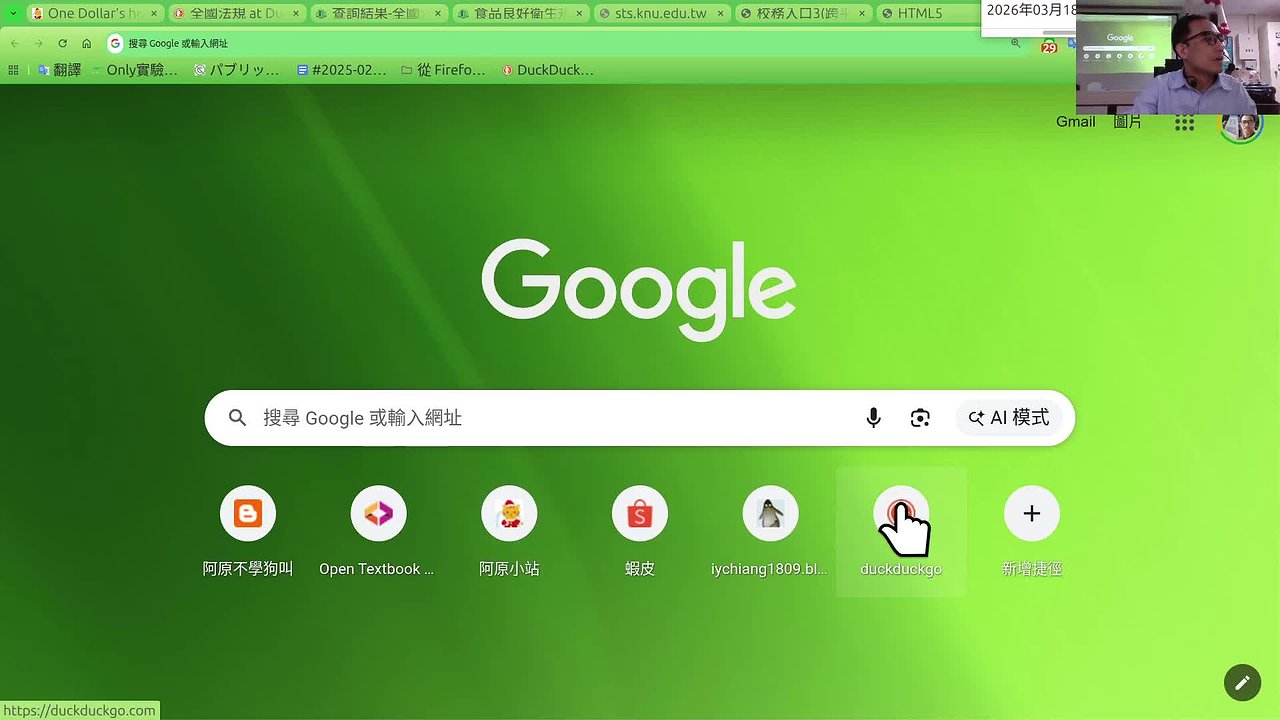This screenshot has width=1280, height=720.
Task: Customize page with pencil edit button
Action: pos(1242,683)
